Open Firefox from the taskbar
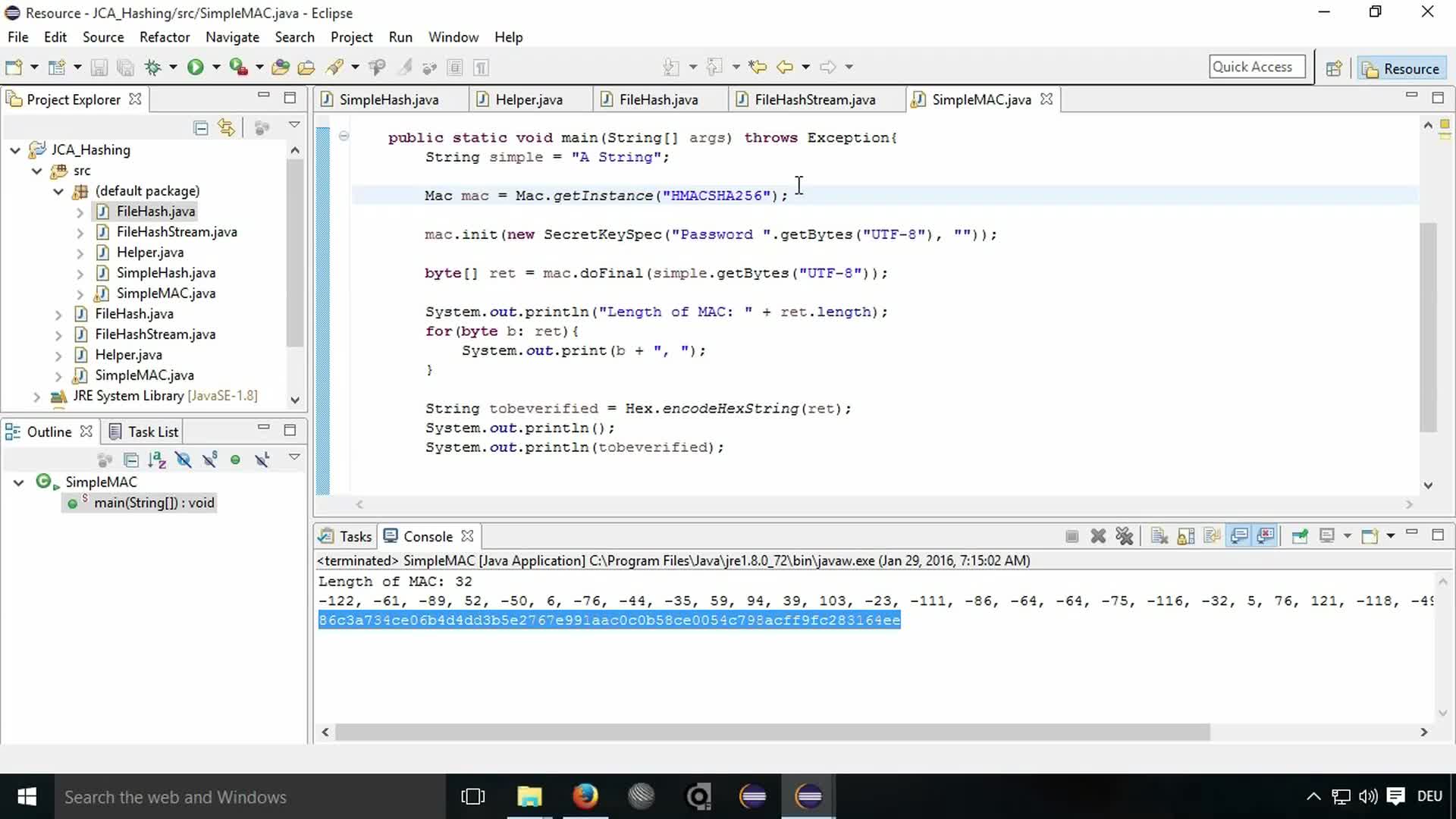Image resolution: width=1456 pixels, height=819 pixels. (x=585, y=796)
